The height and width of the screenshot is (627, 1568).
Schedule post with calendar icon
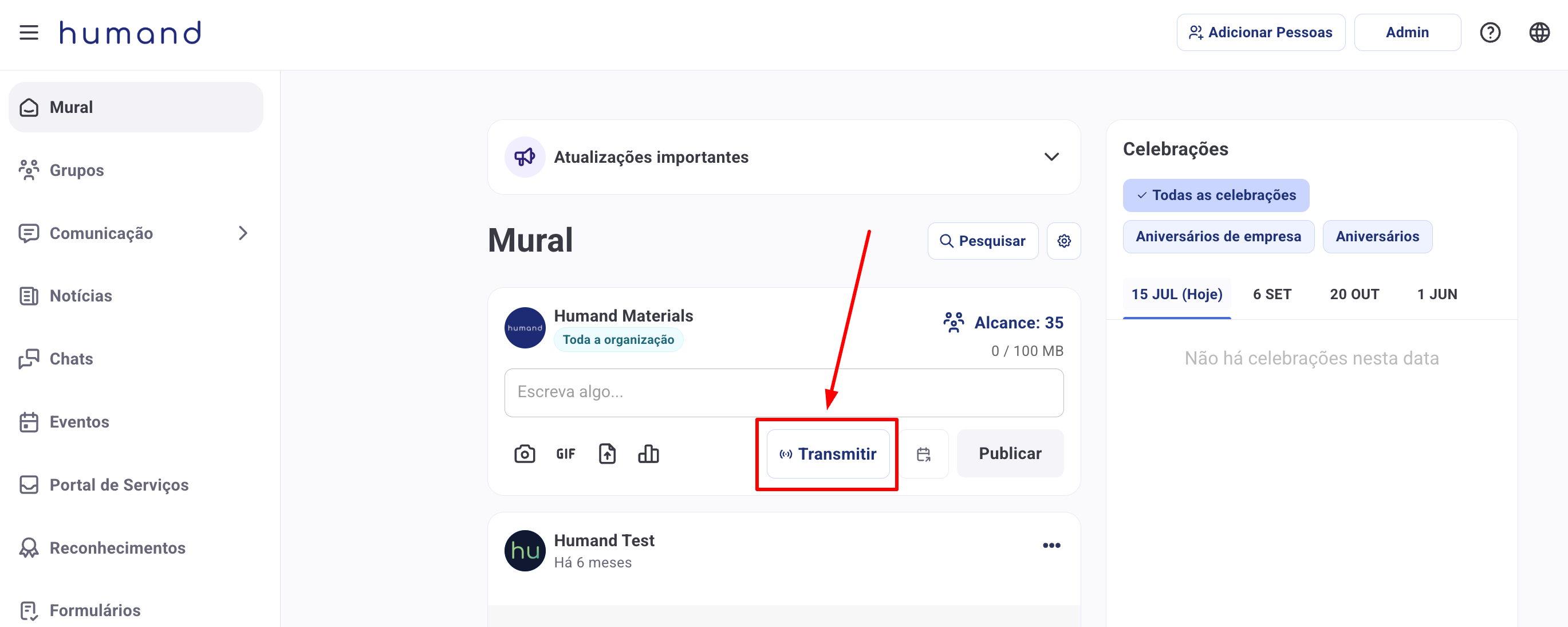[923, 454]
